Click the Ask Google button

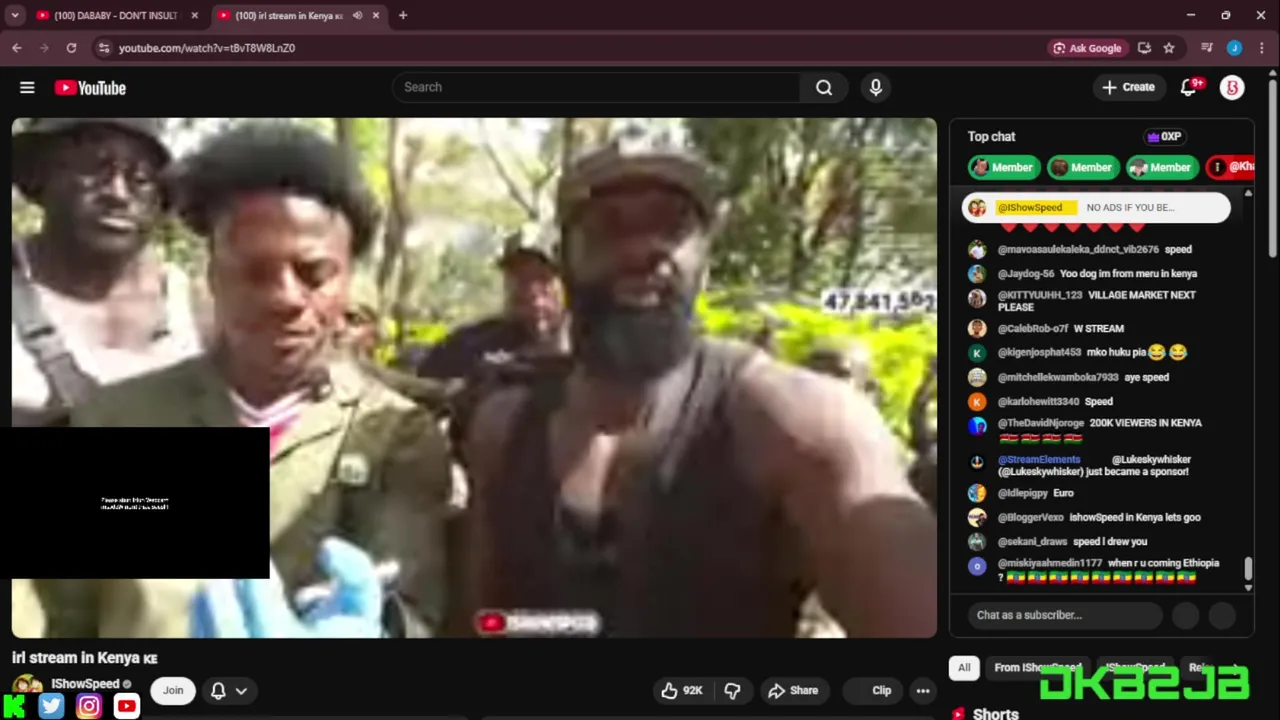(x=1087, y=47)
